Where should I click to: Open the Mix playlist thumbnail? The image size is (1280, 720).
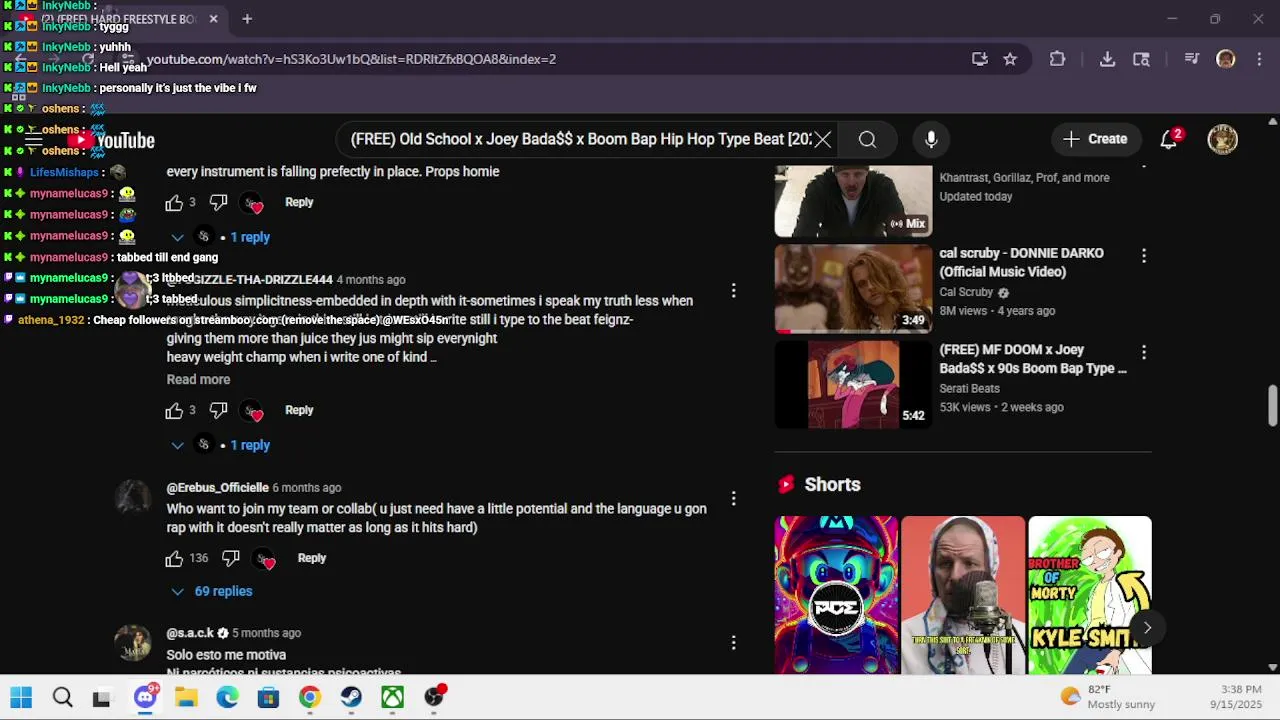[853, 200]
